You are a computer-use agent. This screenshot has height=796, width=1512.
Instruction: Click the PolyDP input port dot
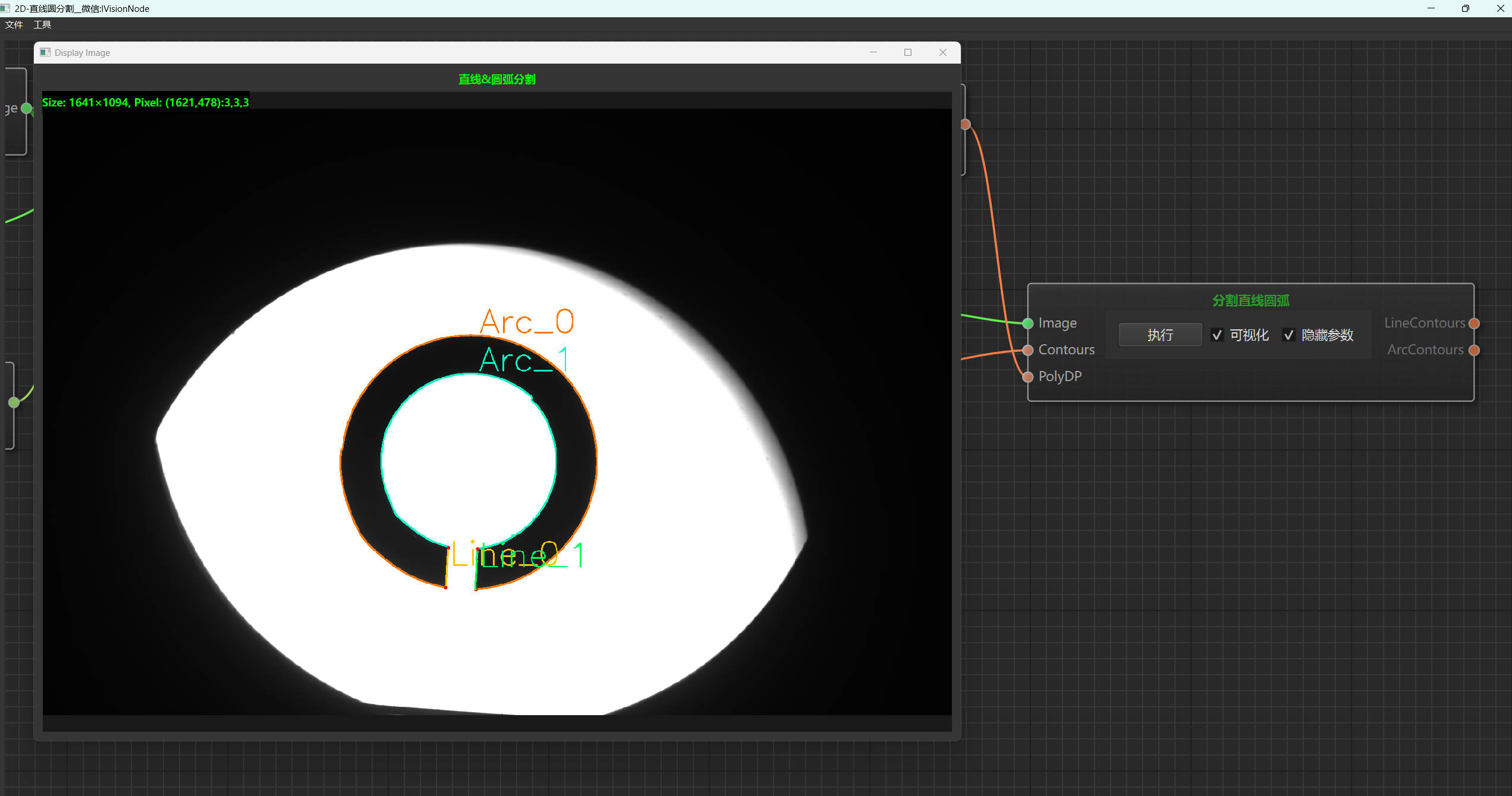[x=1027, y=376]
